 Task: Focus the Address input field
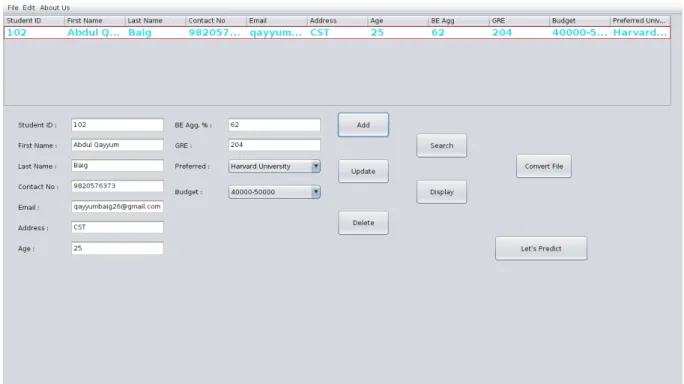pos(117,227)
